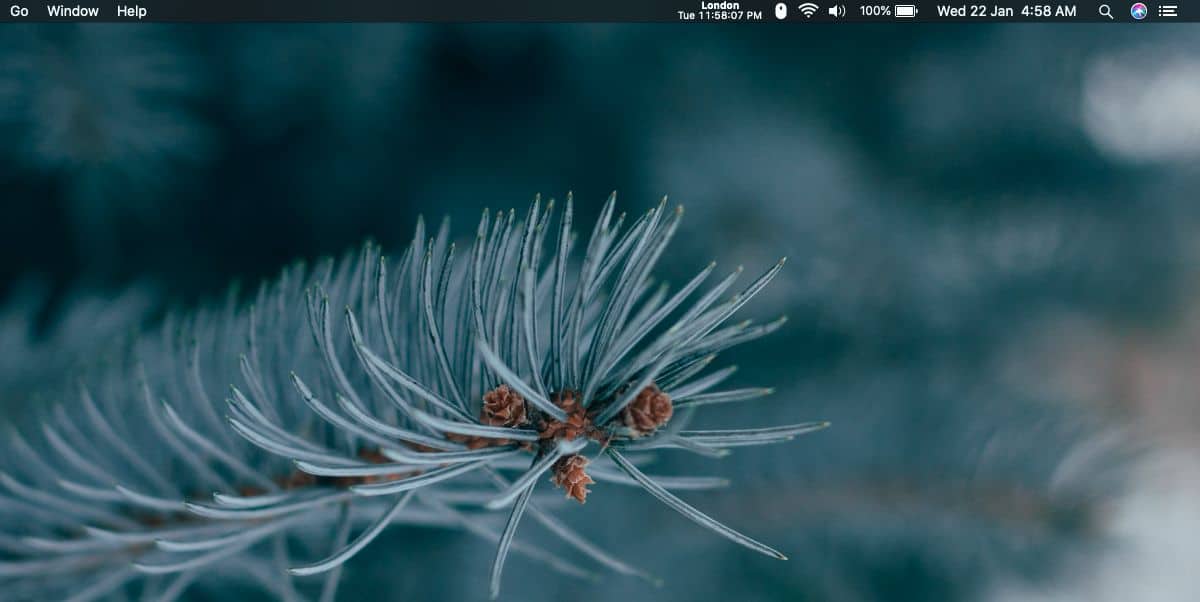Open Spotlight search
This screenshot has width=1200, height=602.
point(1105,11)
